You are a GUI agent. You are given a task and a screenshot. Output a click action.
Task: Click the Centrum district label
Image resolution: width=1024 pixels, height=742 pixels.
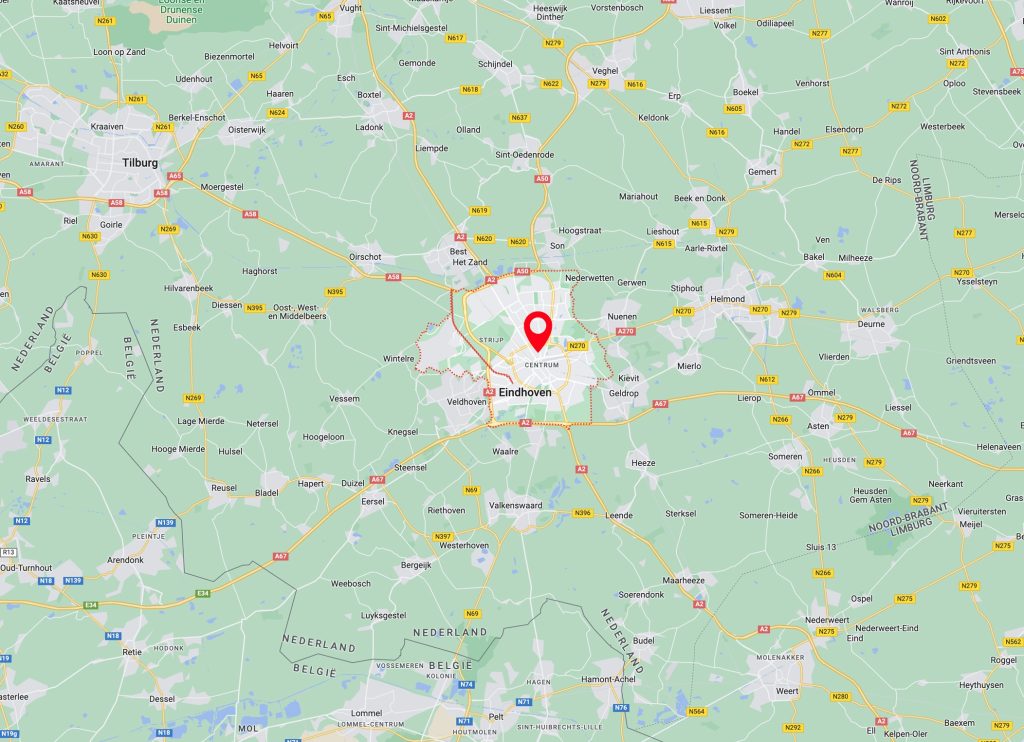click(542, 365)
